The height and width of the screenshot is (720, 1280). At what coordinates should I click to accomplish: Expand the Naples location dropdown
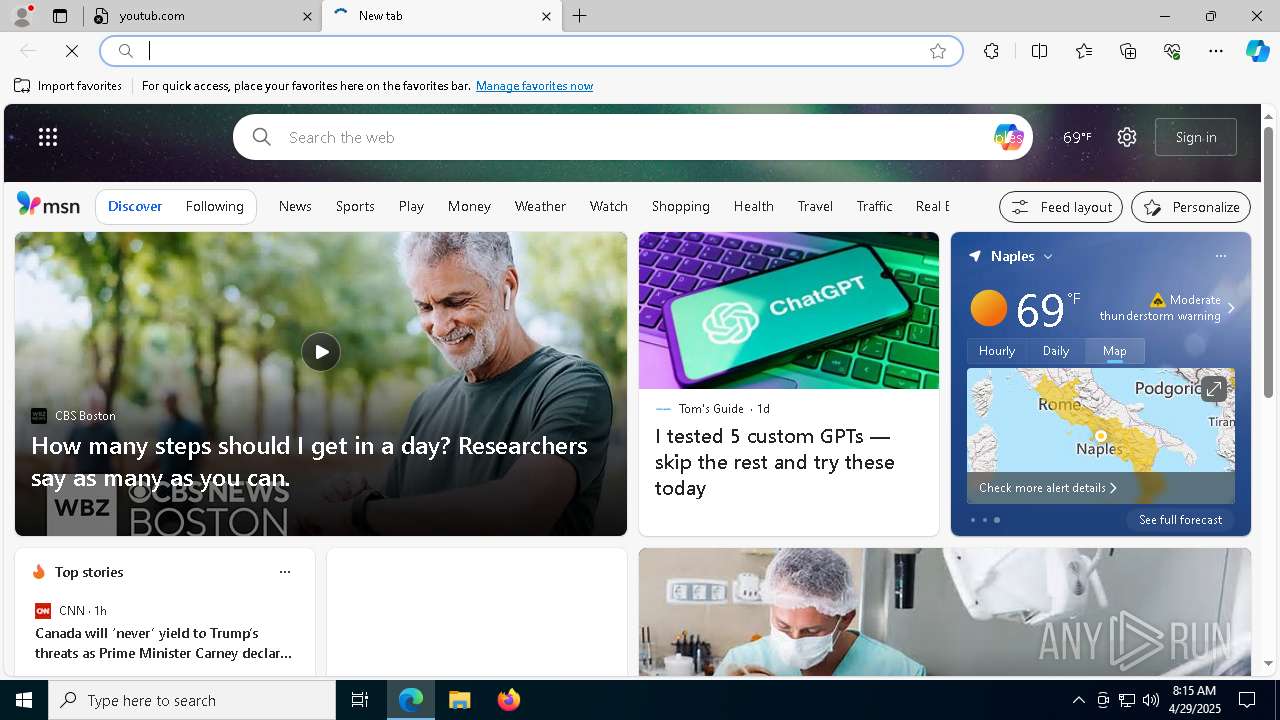1048,257
